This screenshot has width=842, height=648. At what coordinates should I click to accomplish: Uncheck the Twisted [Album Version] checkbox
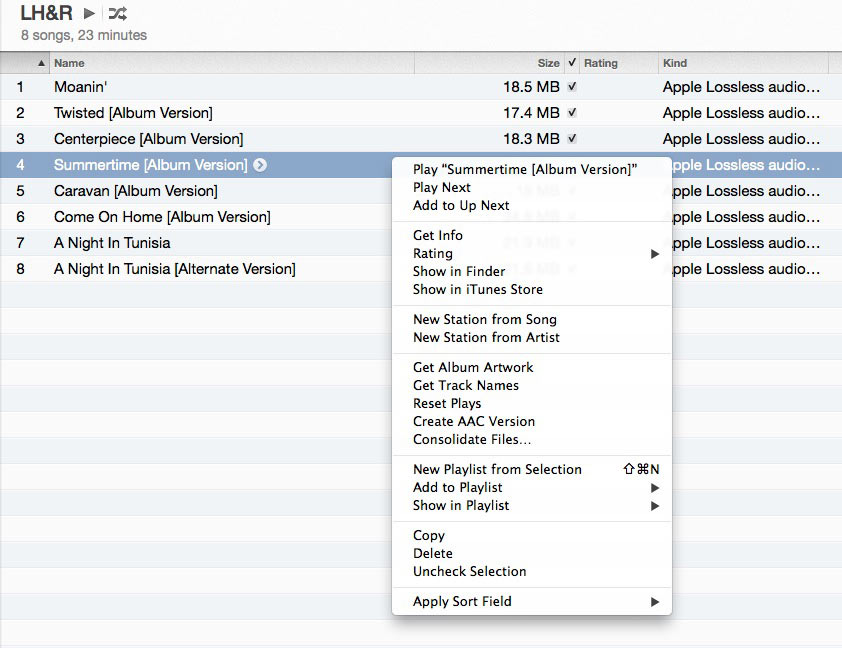570,113
